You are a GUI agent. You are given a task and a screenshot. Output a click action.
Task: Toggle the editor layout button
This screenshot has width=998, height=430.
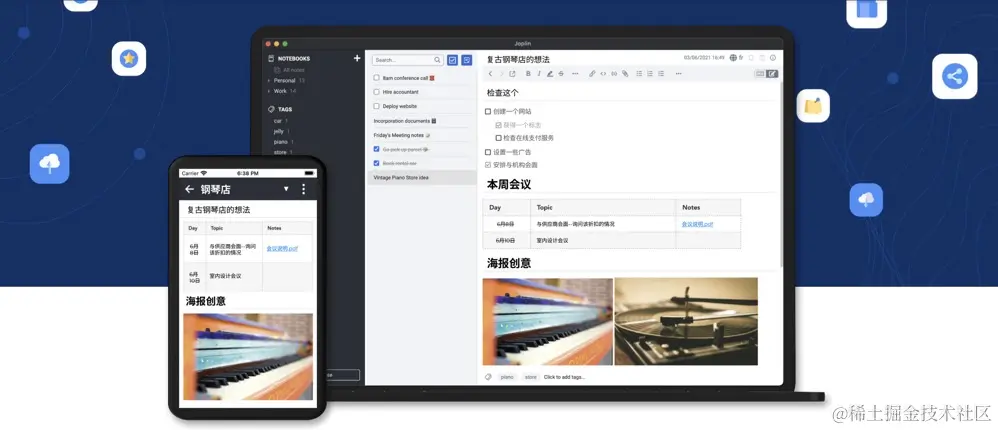click(759, 74)
